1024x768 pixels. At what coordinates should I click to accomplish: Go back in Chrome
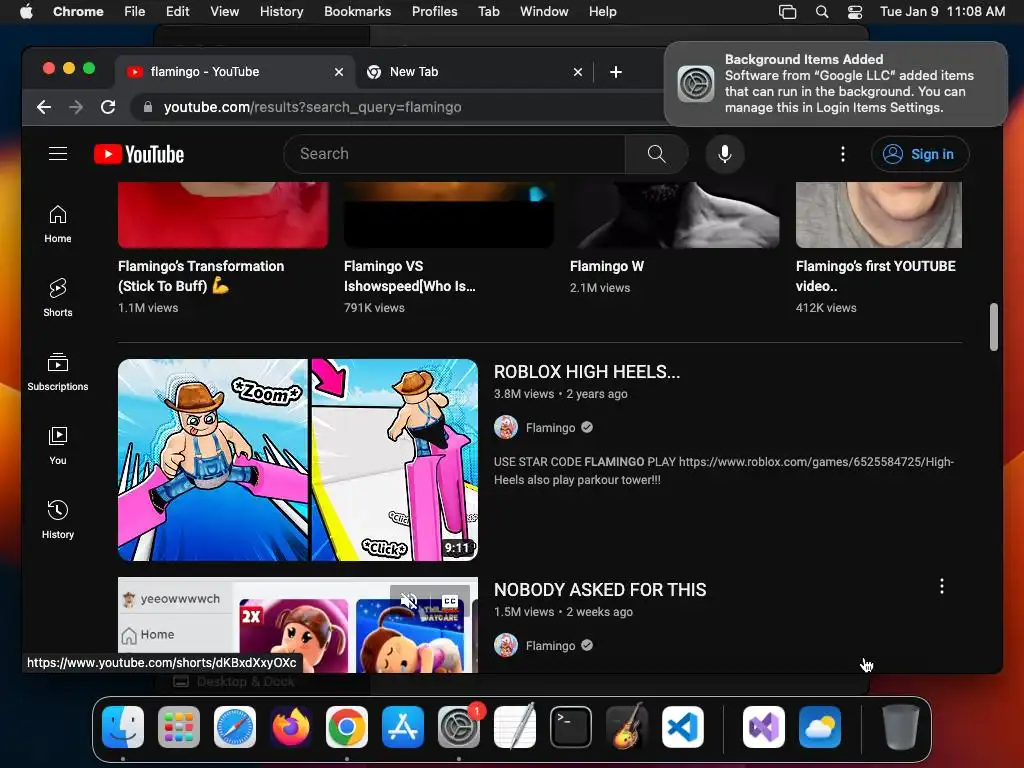pos(44,107)
